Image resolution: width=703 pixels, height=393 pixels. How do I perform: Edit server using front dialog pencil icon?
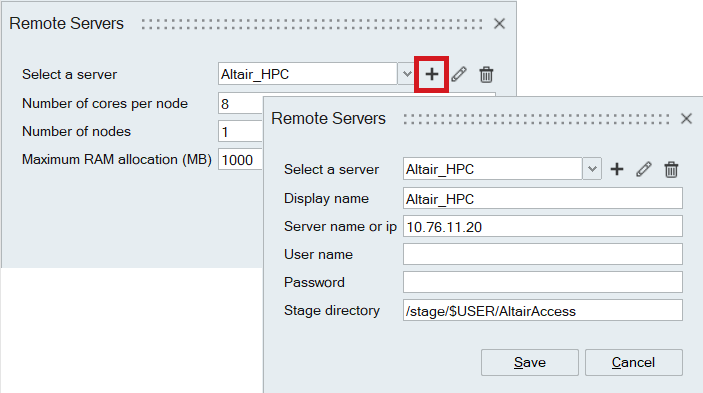(x=644, y=169)
